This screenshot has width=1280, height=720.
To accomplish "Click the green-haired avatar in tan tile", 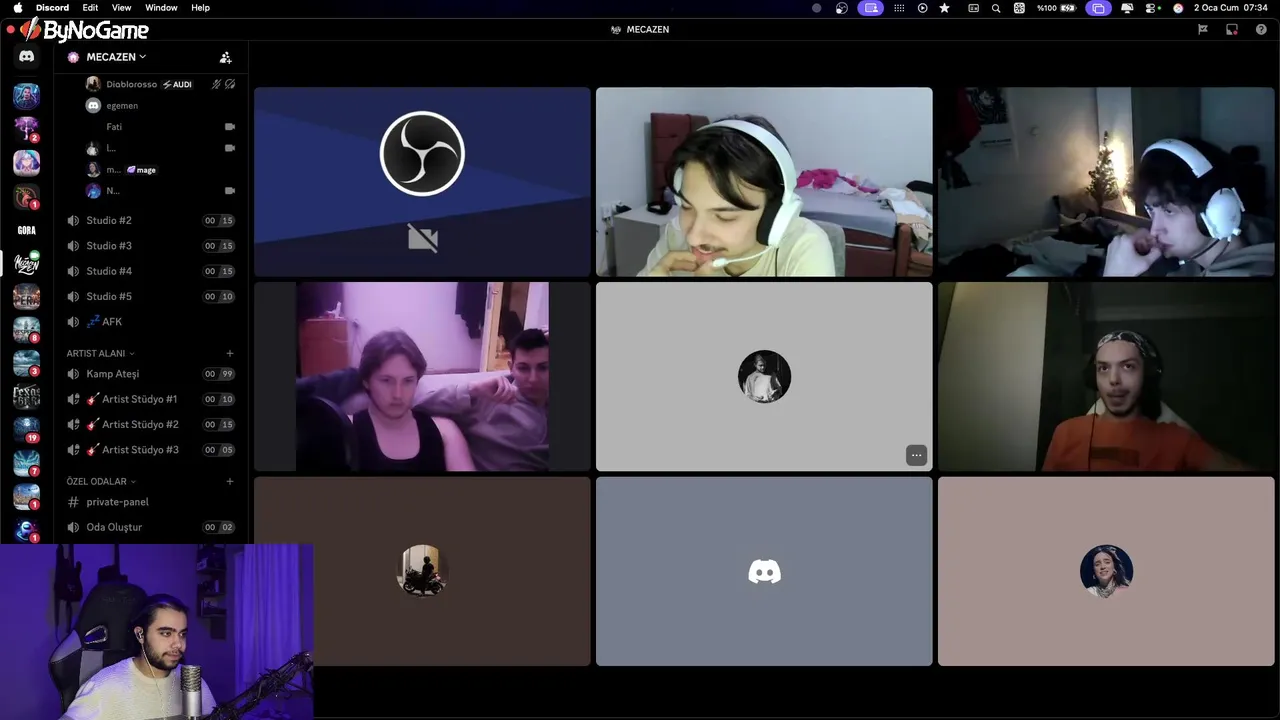I will coord(1106,571).
